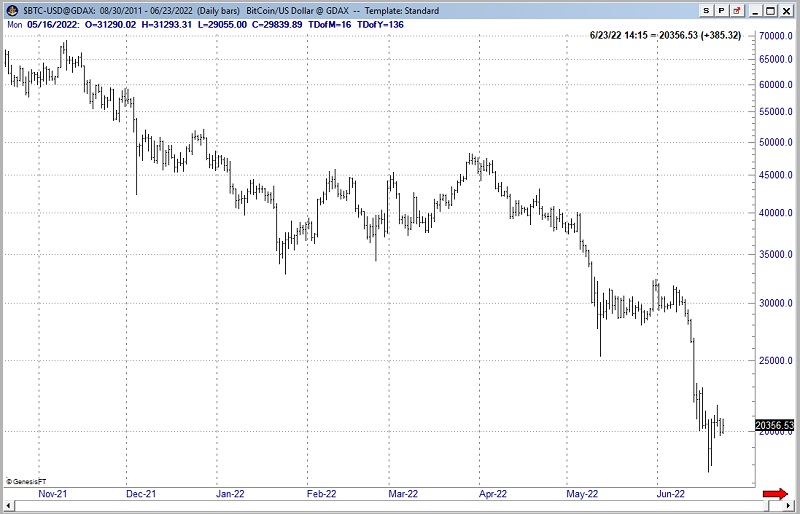Click the horizontal scrollbar track
Screen dimensions: 800x514
(x=400, y=507)
